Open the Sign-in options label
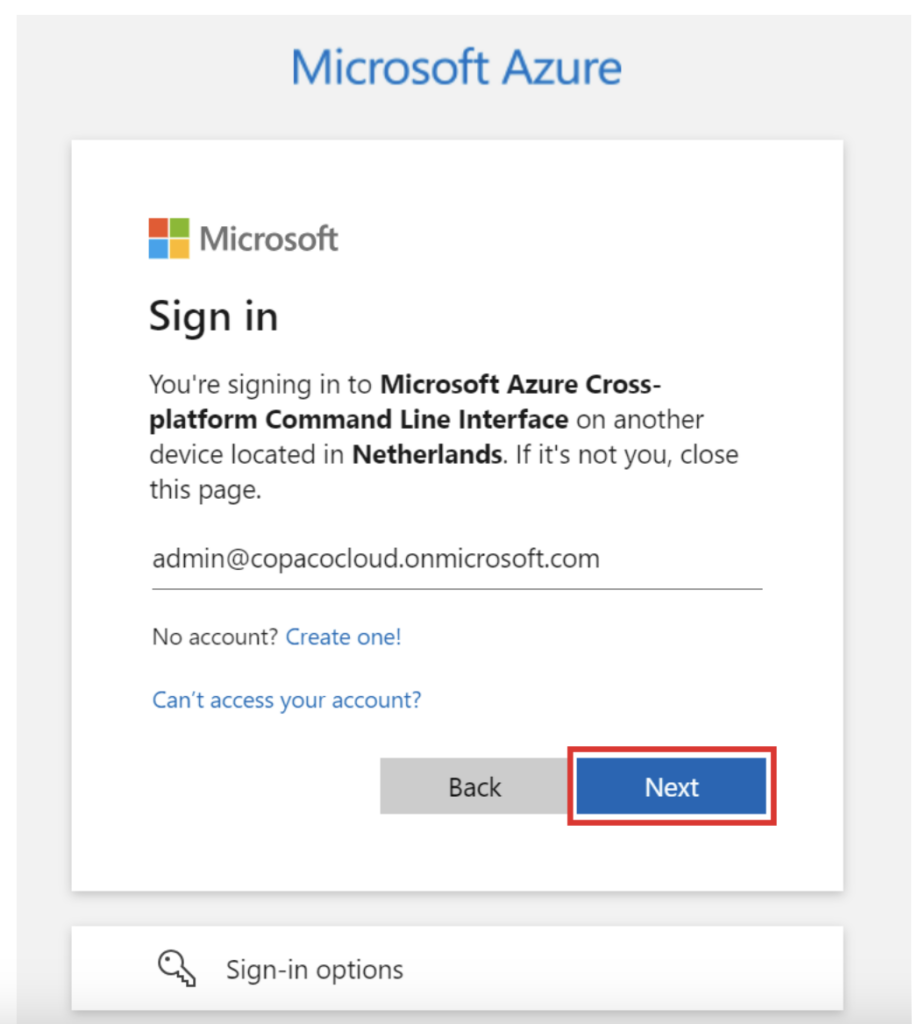The image size is (912, 1024). 314,969
